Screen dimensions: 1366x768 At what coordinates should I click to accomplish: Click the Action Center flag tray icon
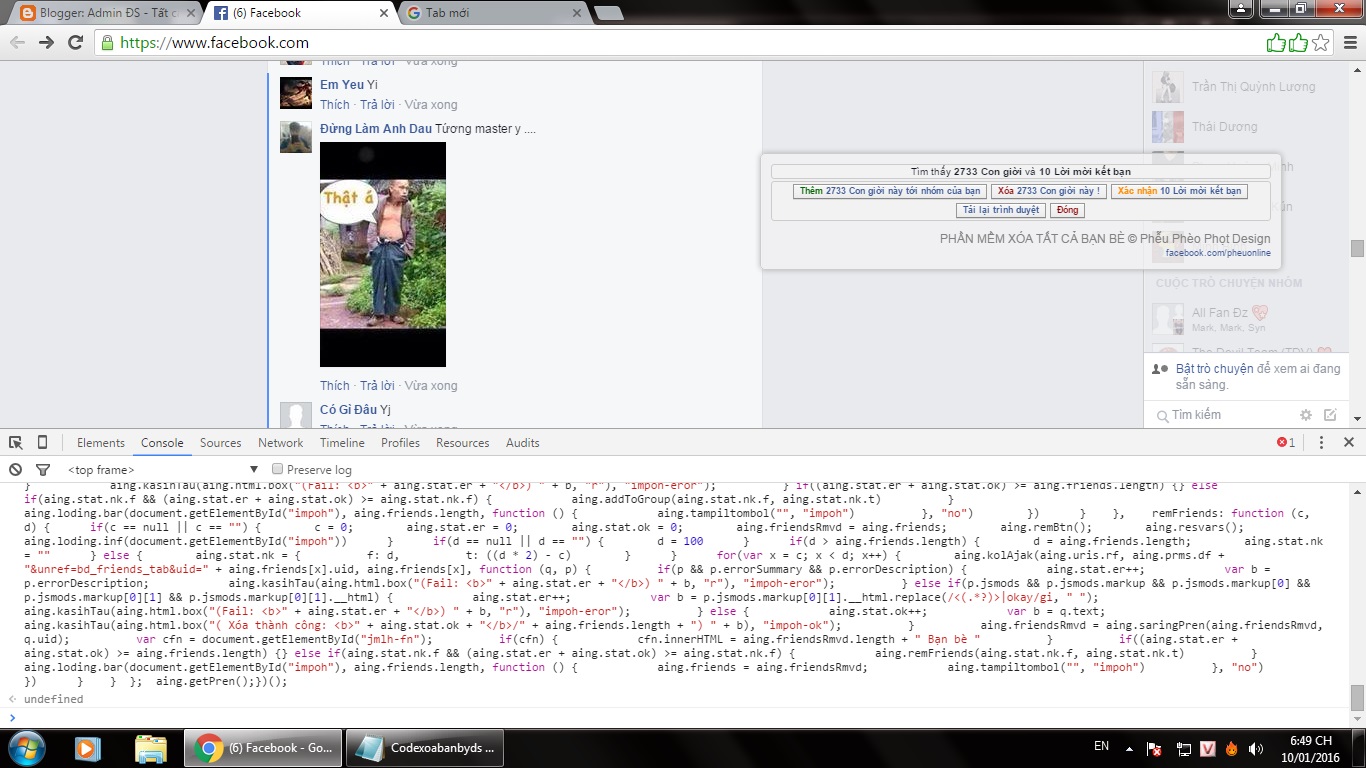[x=1154, y=748]
